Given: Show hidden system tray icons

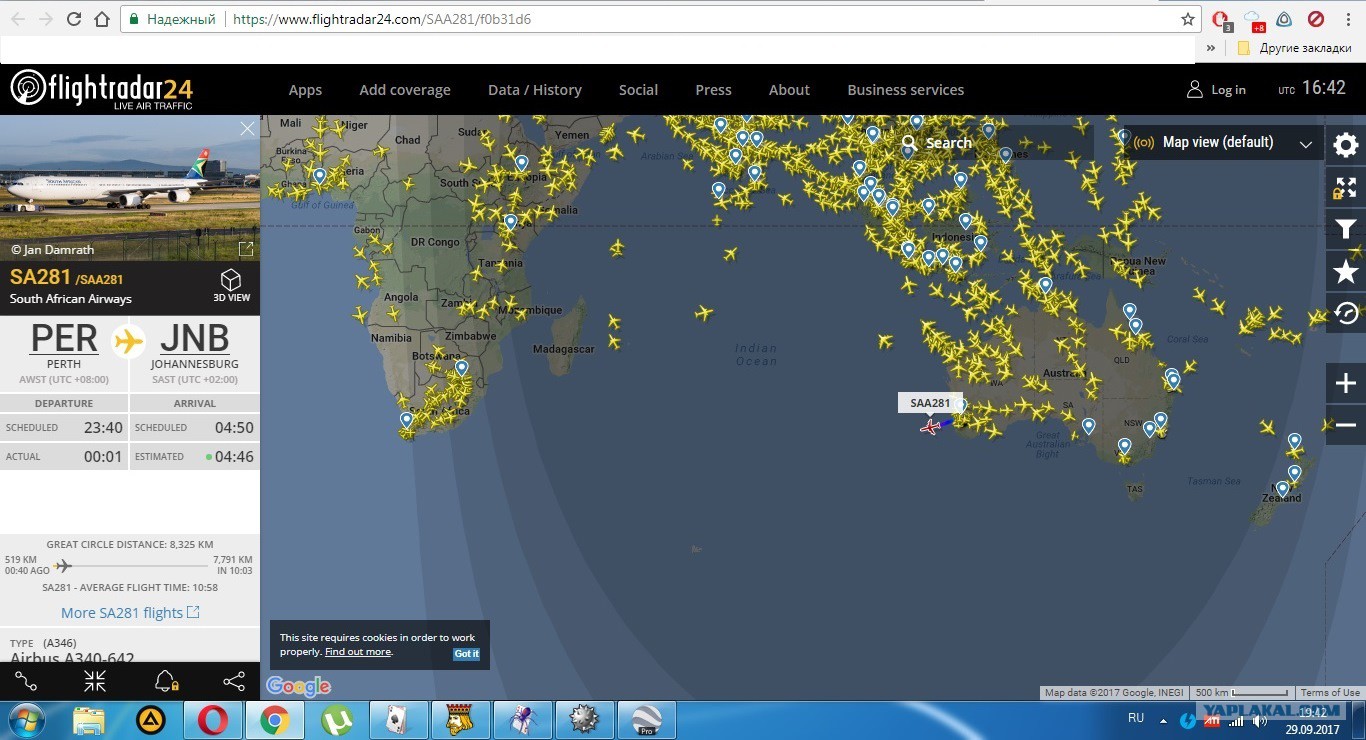Looking at the screenshot, I should click(x=1162, y=719).
